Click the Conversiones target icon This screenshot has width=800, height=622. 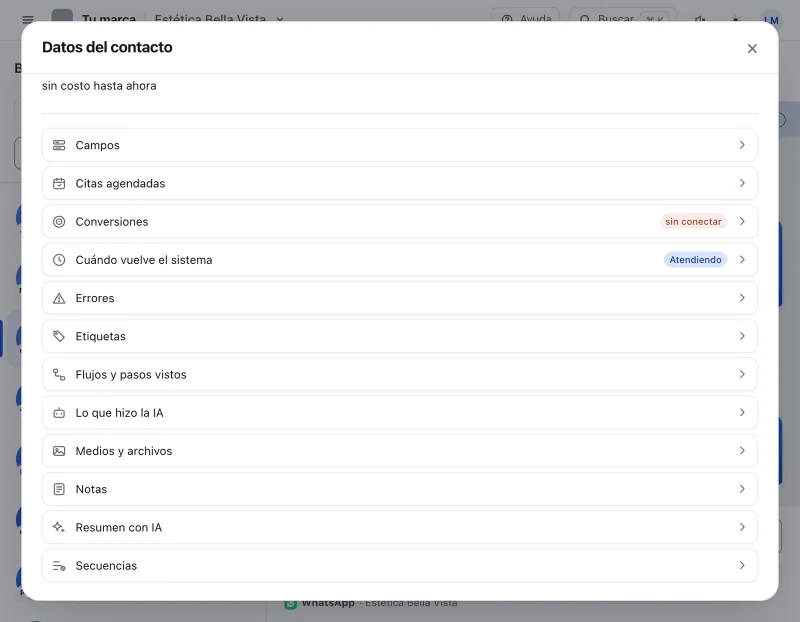tap(59, 222)
